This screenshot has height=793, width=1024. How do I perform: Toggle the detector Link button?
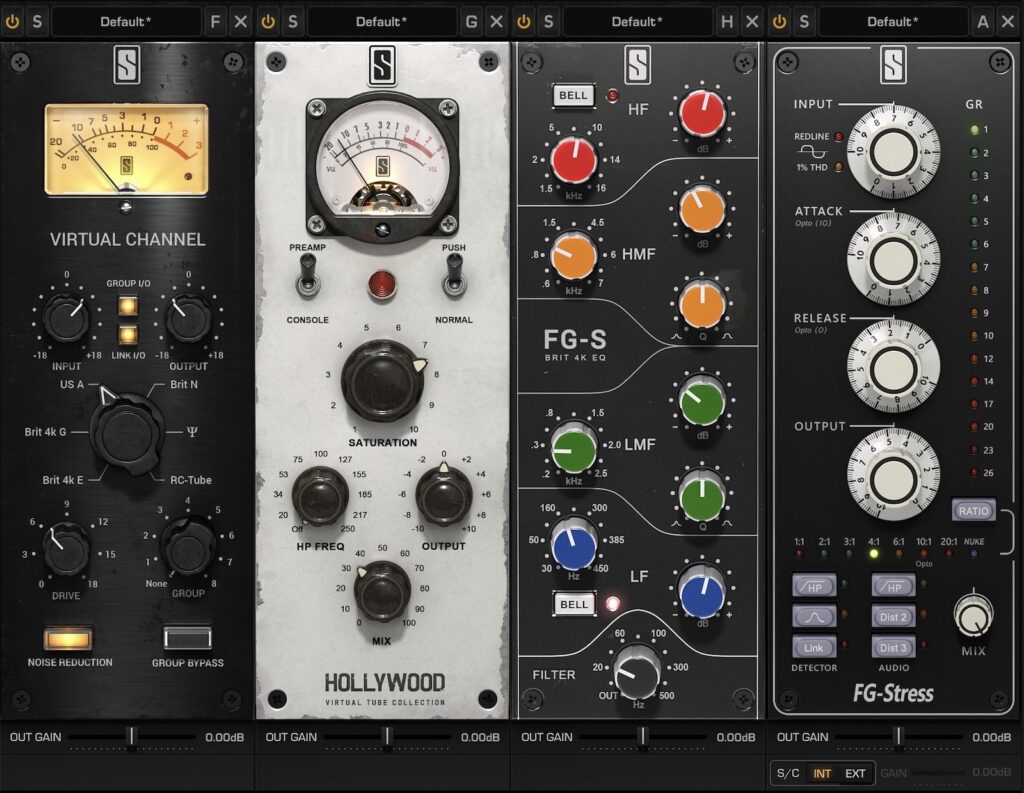click(x=814, y=647)
